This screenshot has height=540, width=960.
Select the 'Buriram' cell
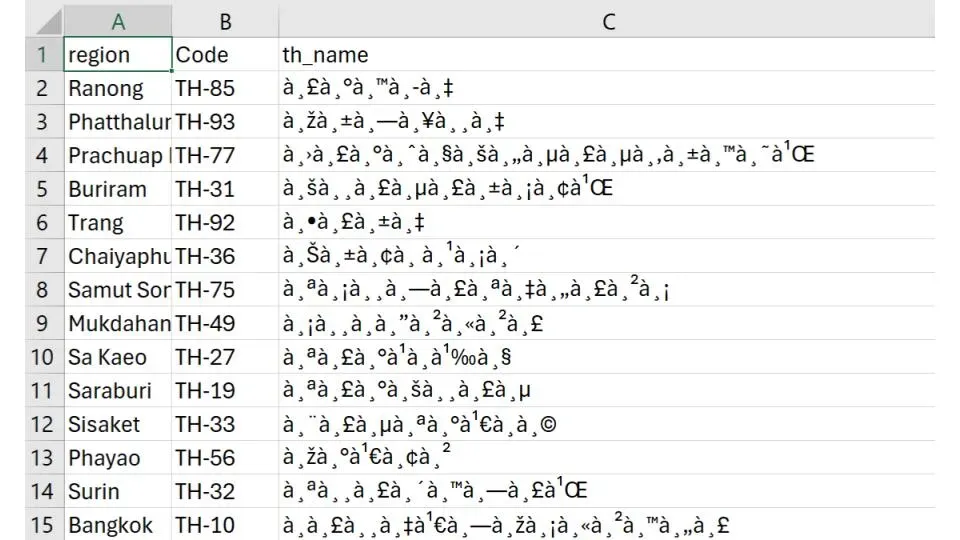tap(118, 189)
